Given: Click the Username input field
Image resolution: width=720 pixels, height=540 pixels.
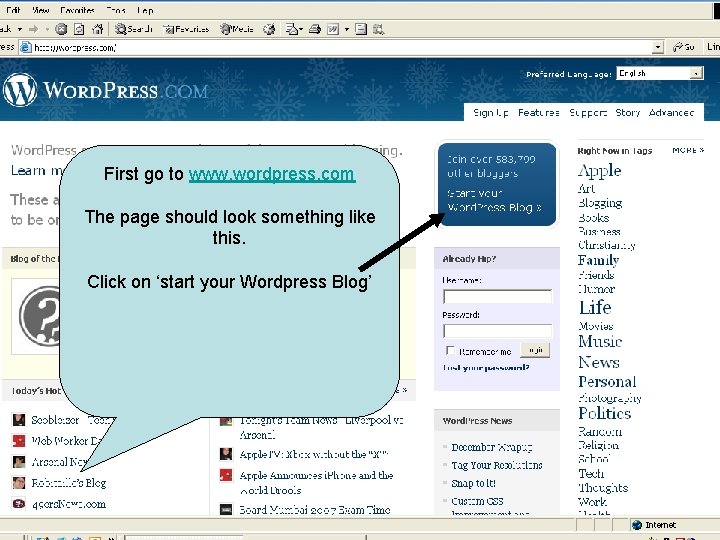Looking at the screenshot, I should 497,297.
